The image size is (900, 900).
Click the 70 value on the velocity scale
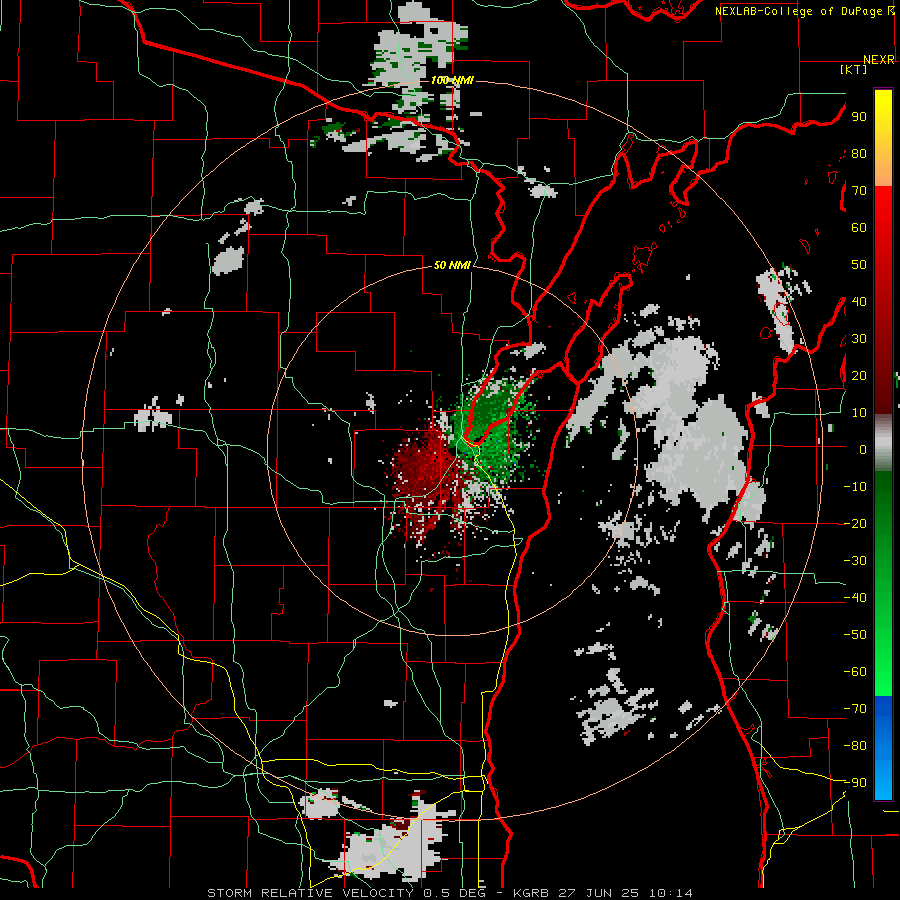859,191
